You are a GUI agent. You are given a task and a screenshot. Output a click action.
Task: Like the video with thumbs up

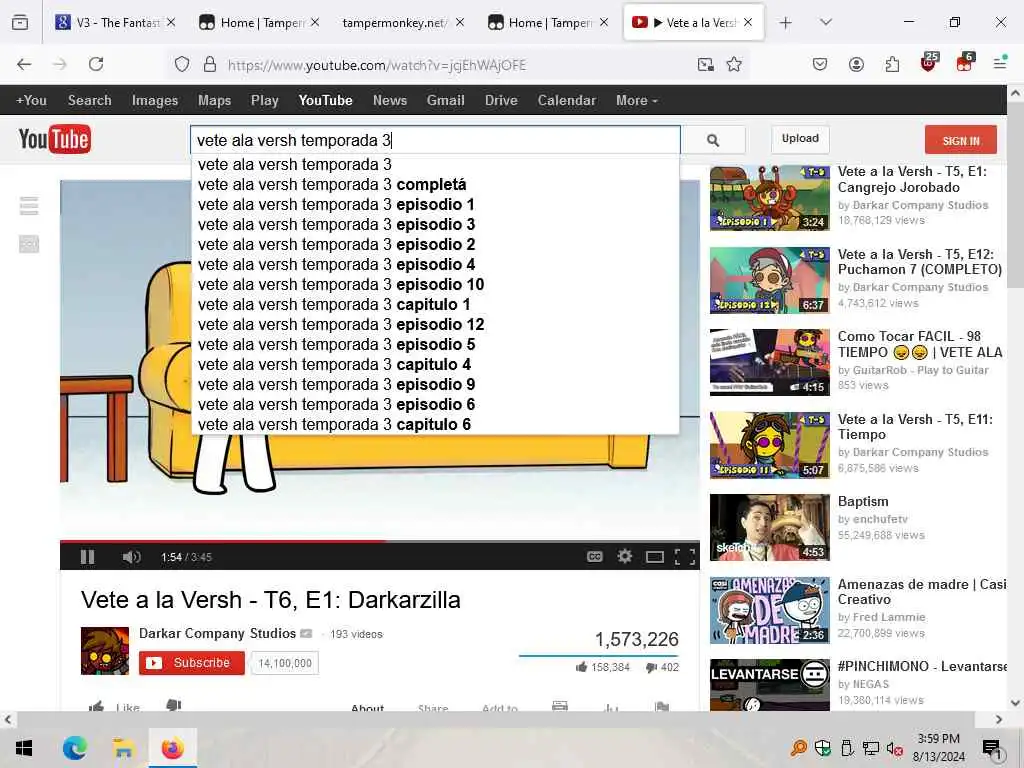point(97,706)
